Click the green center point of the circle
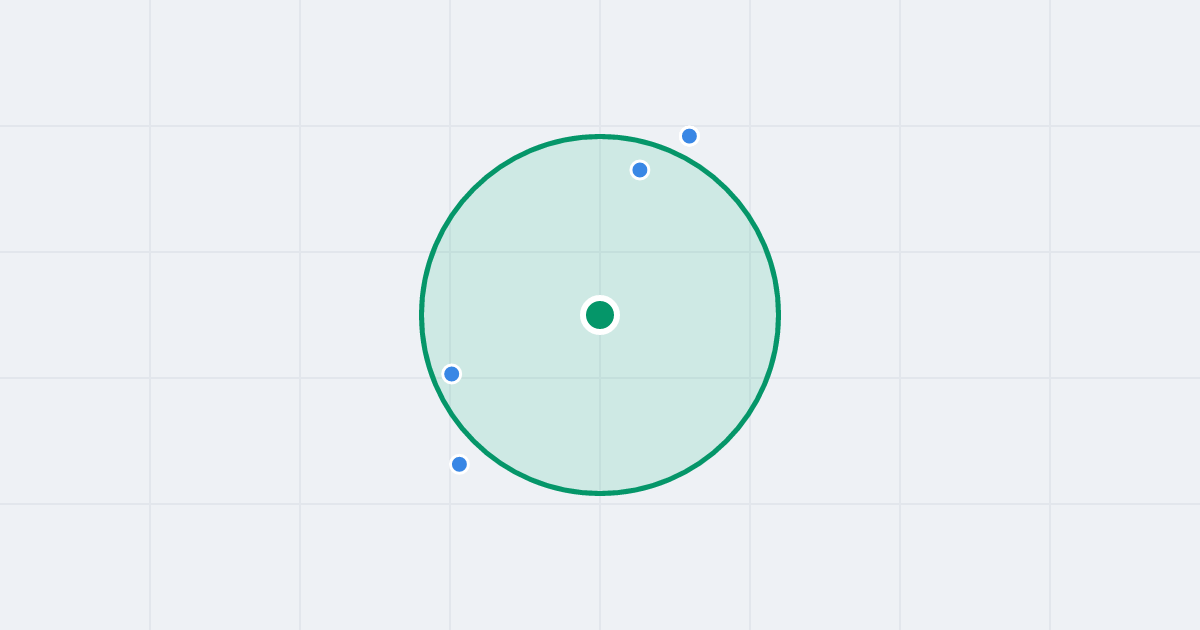The height and width of the screenshot is (630, 1200). tap(600, 315)
